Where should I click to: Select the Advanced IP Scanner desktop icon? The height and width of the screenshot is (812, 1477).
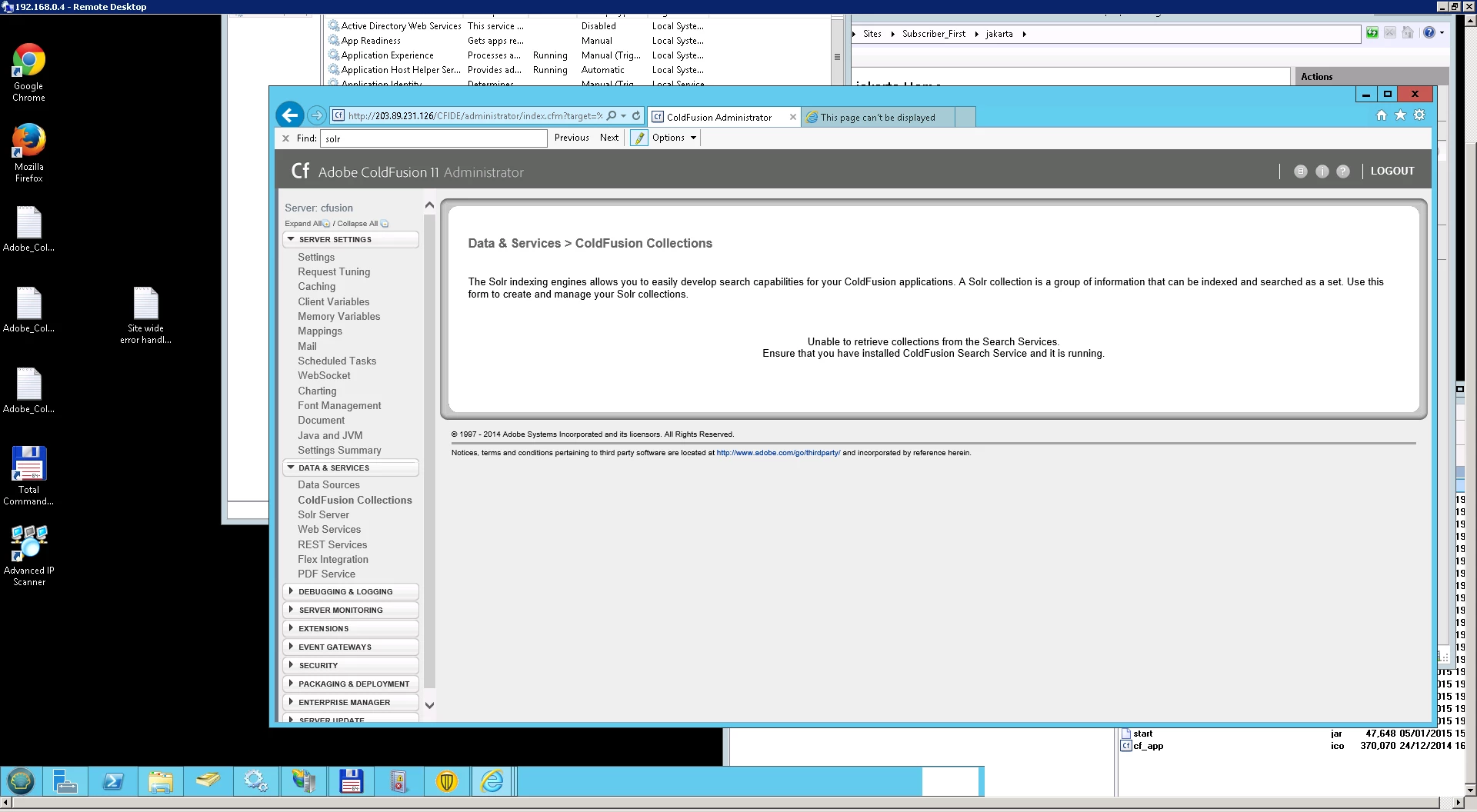pos(28,556)
